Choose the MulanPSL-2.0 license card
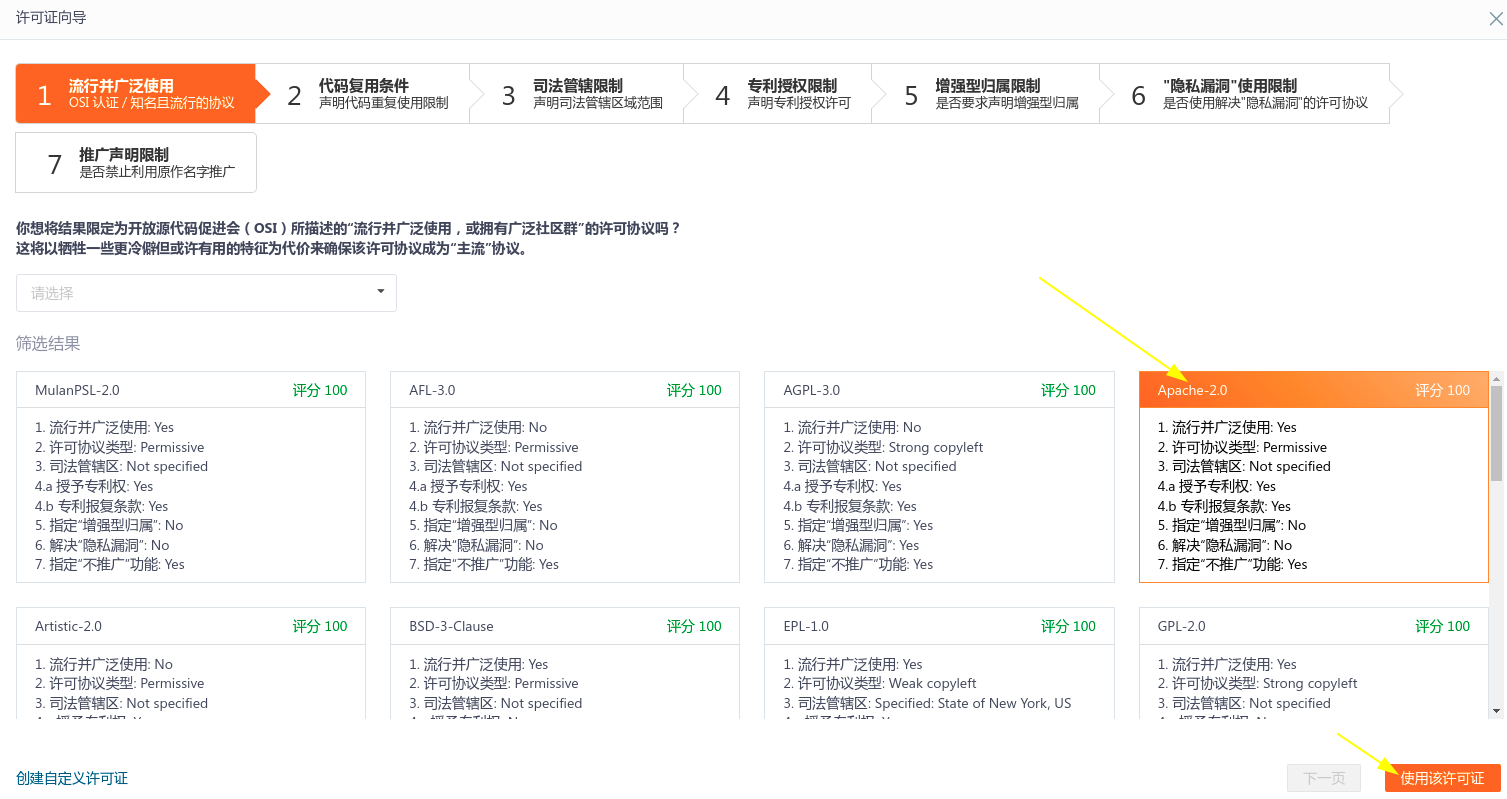The height and width of the screenshot is (799, 1507). click(x=191, y=477)
